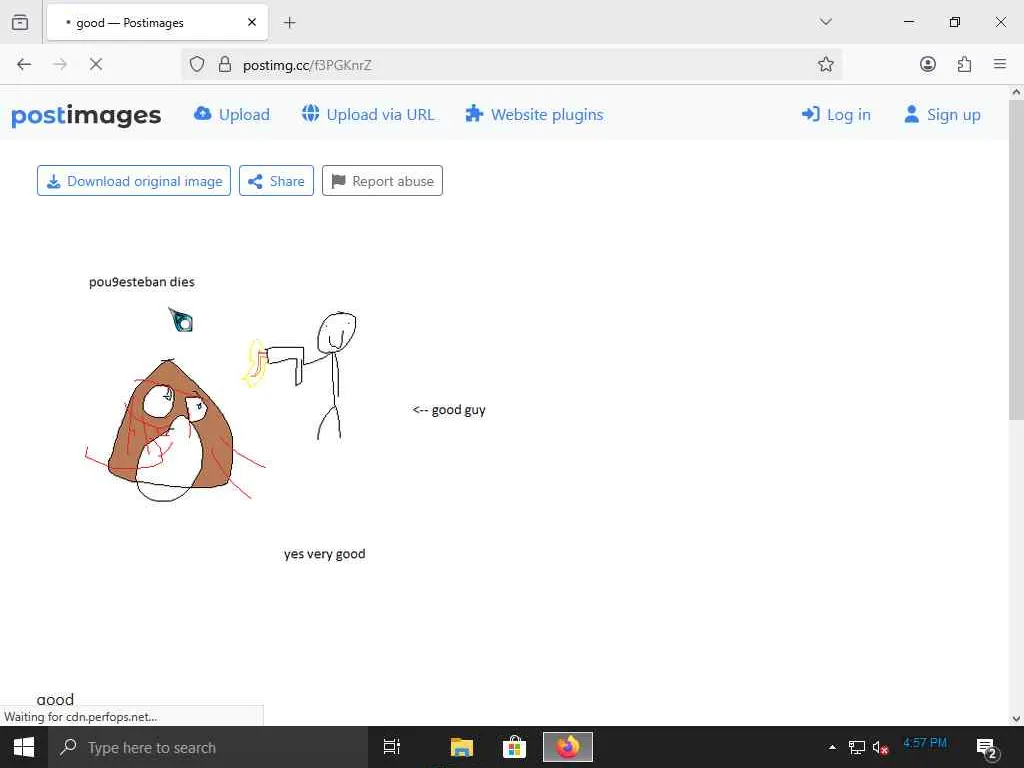Go to postimages home logo
Screen dimensions: 1024x768
point(86,115)
